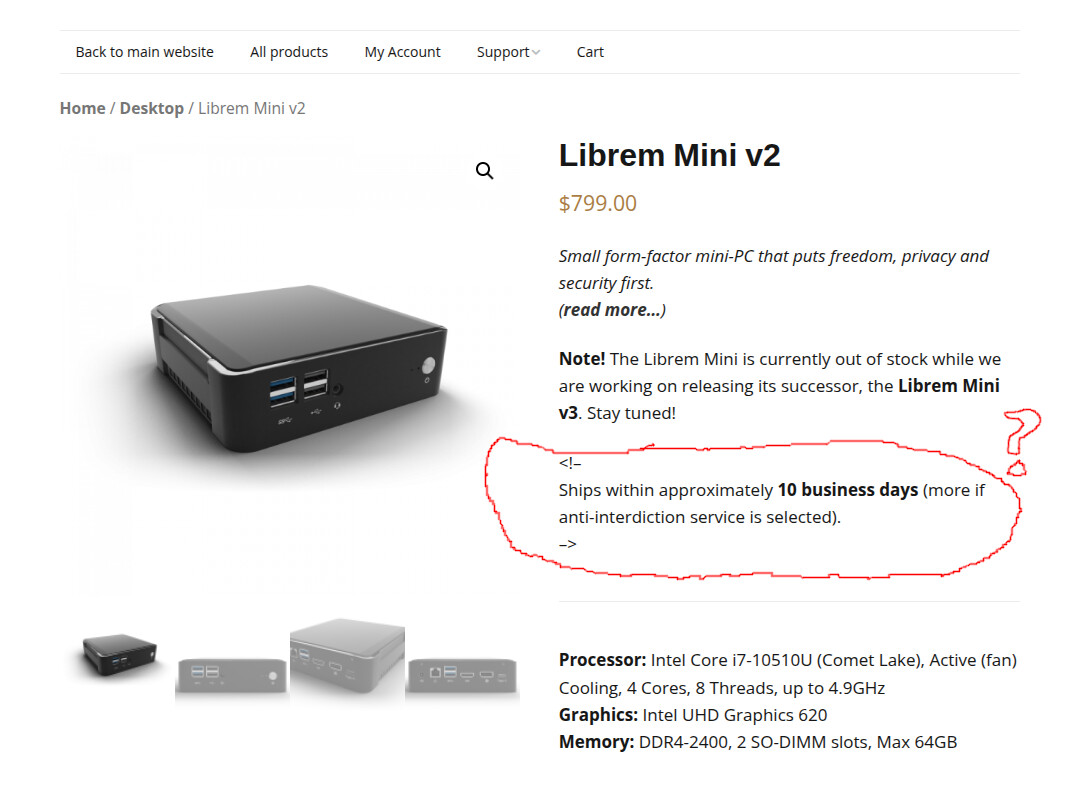Click the $799.00 price text
The height and width of the screenshot is (801, 1080).
598,203
